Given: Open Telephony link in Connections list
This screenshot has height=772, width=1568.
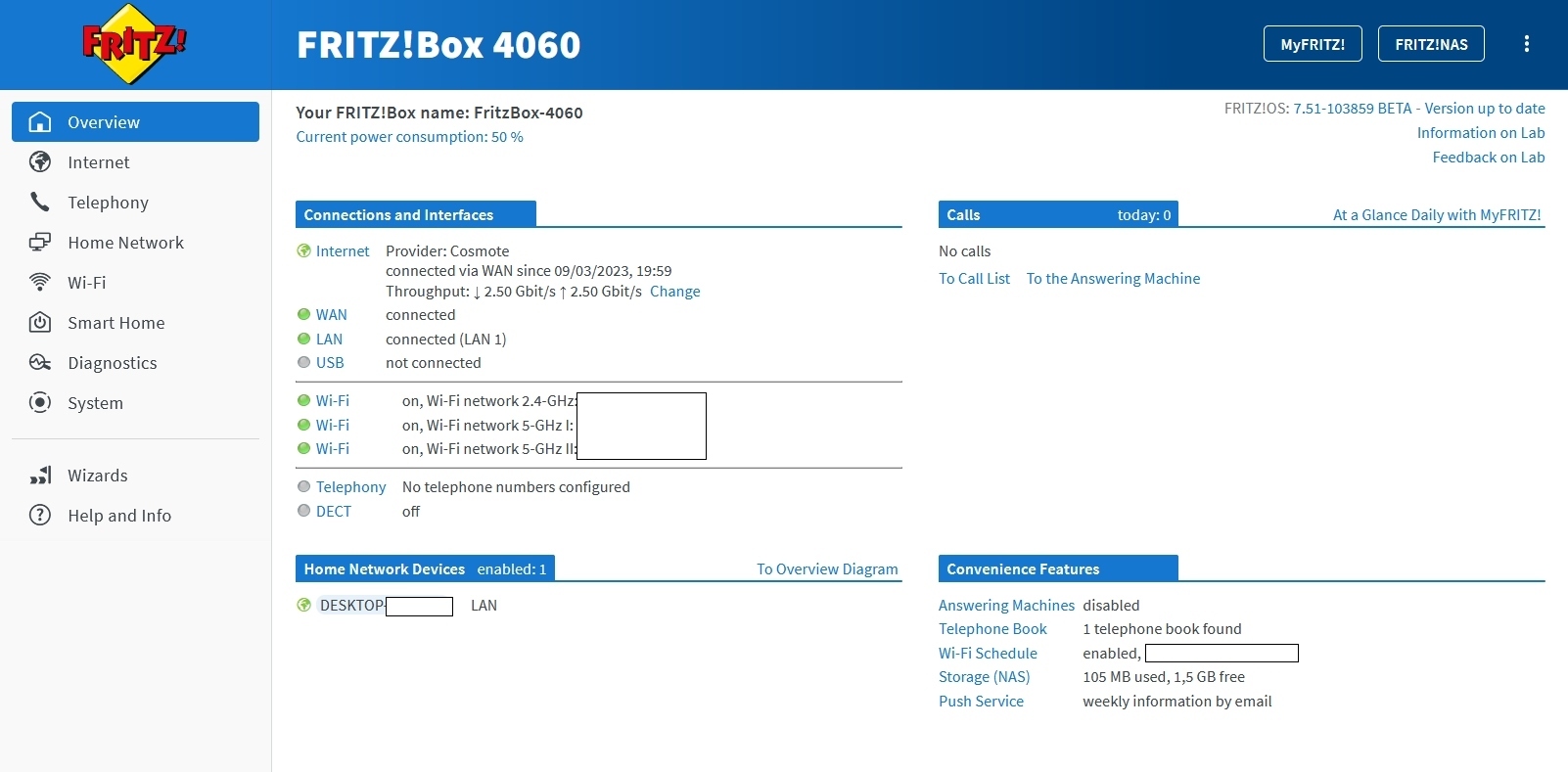Looking at the screenshot, I should (350, 487).
